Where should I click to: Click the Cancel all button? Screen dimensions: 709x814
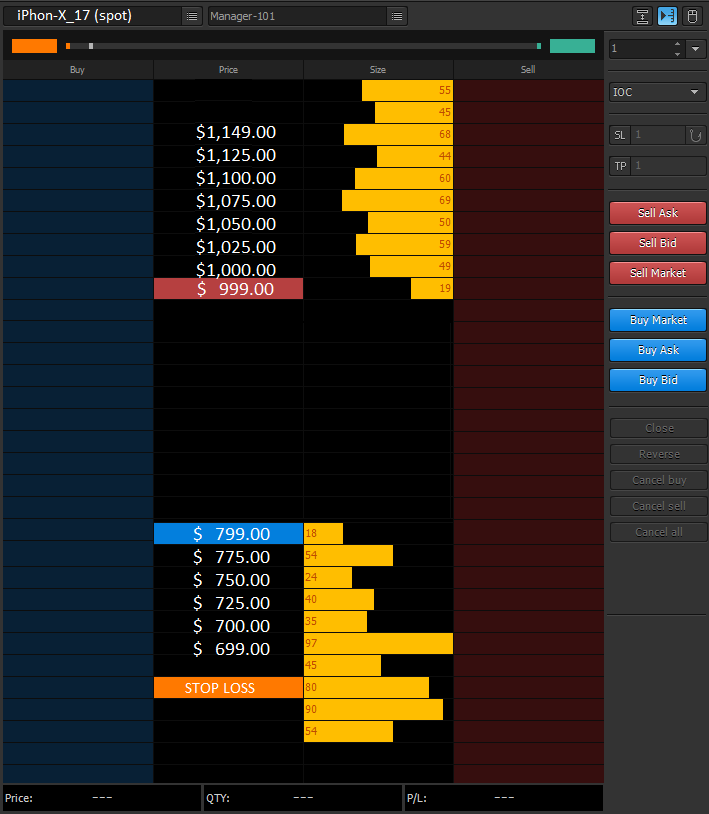659,532
